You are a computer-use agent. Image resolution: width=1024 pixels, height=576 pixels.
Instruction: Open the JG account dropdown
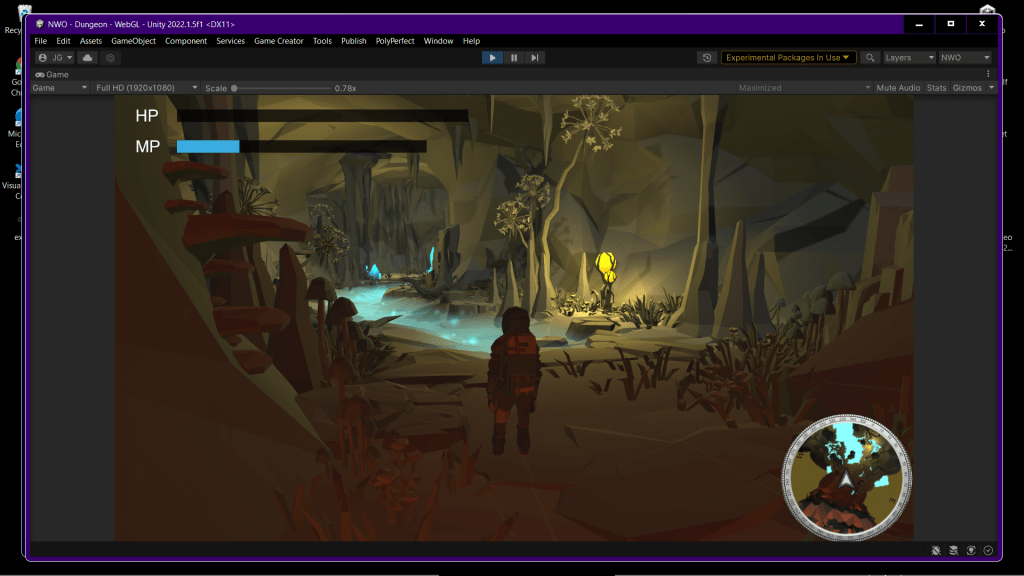[55, 58]
